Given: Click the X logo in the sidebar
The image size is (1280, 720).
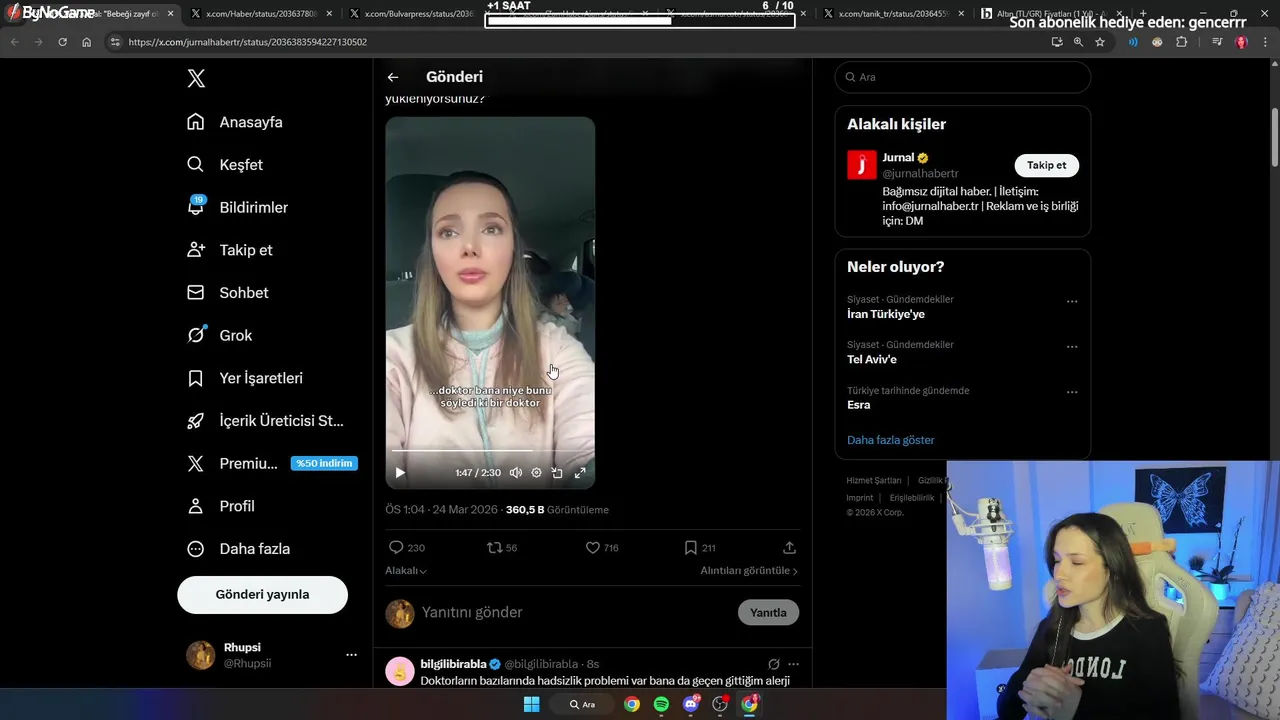Looking at the screenshot, I should pos(196,79).
